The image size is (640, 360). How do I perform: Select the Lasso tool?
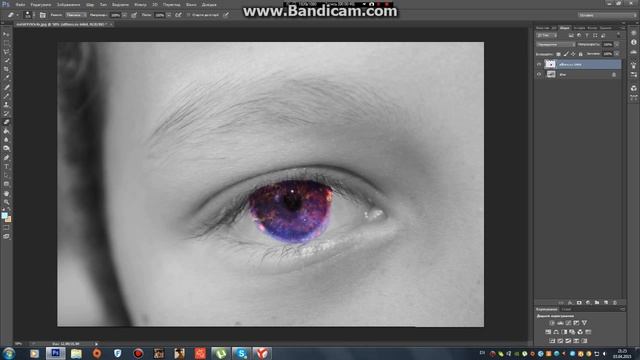[6, 52]
